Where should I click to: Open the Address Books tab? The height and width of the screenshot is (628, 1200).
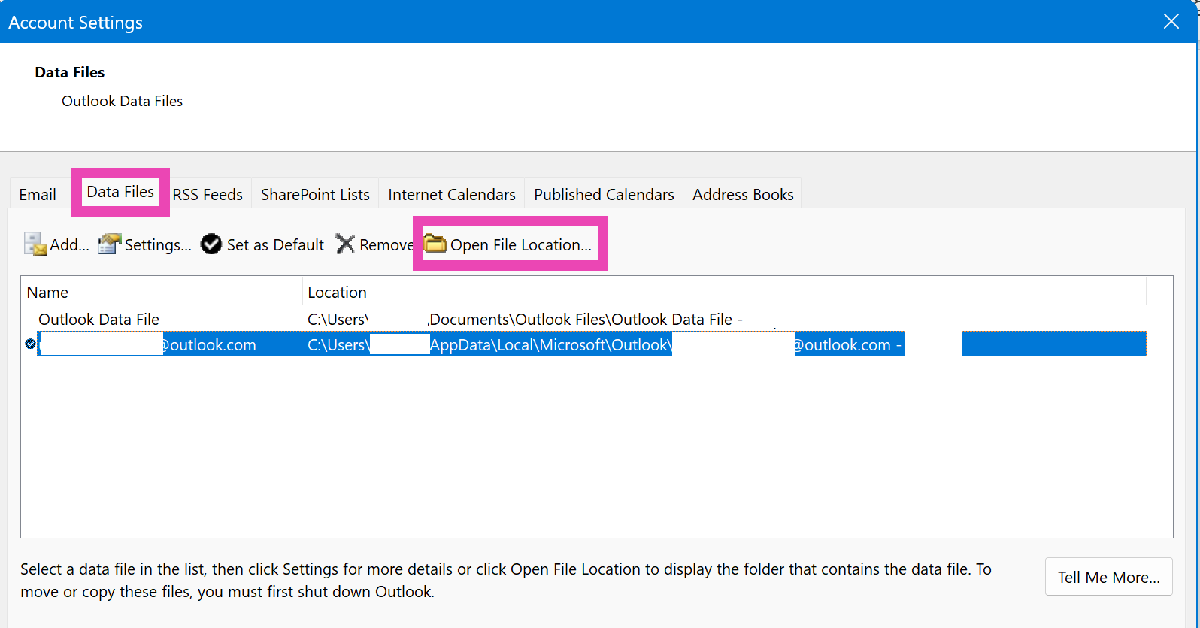743,194
